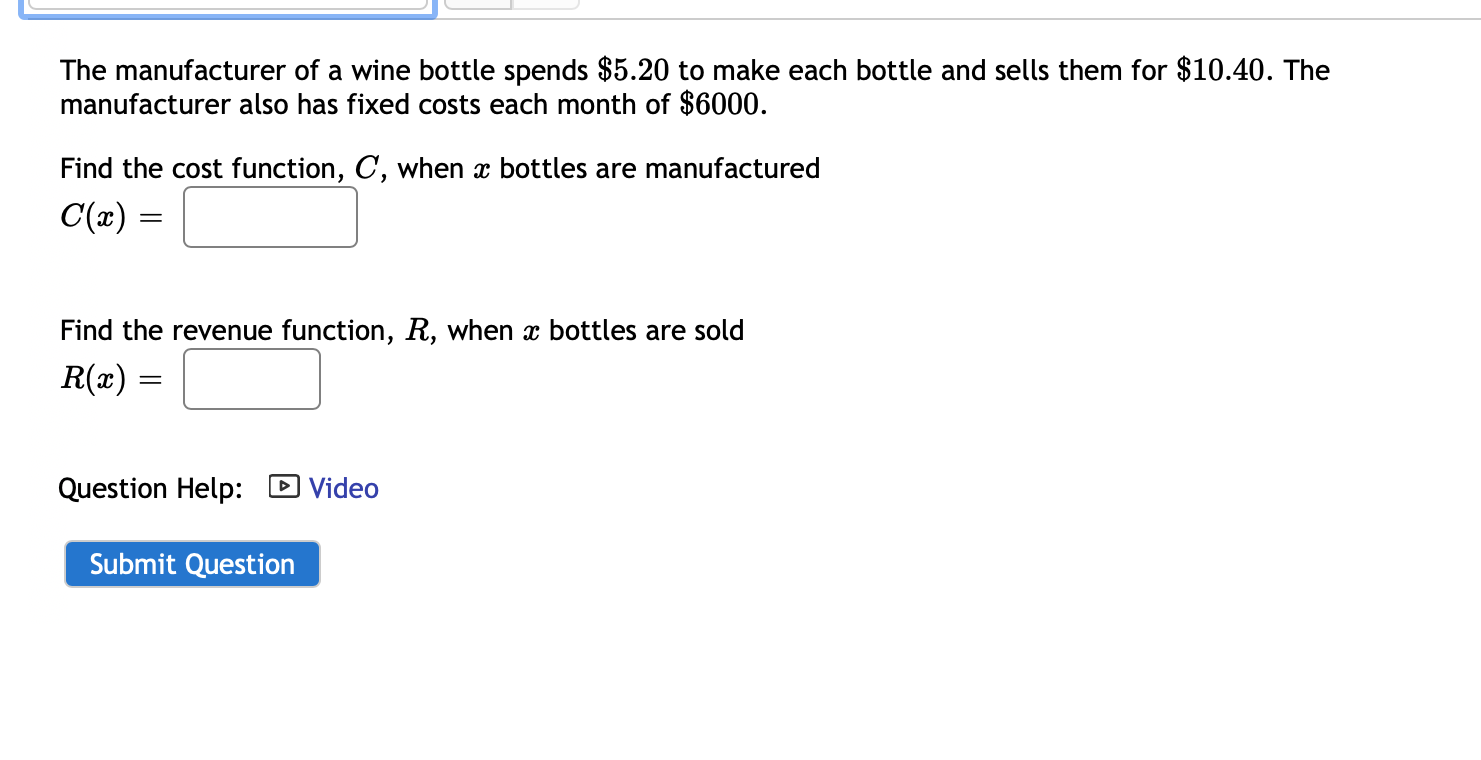Image resolution: width=1481 pixels, height=760 pixels.
Task: Click the C(x) equals label
Action: pos(110,216)
